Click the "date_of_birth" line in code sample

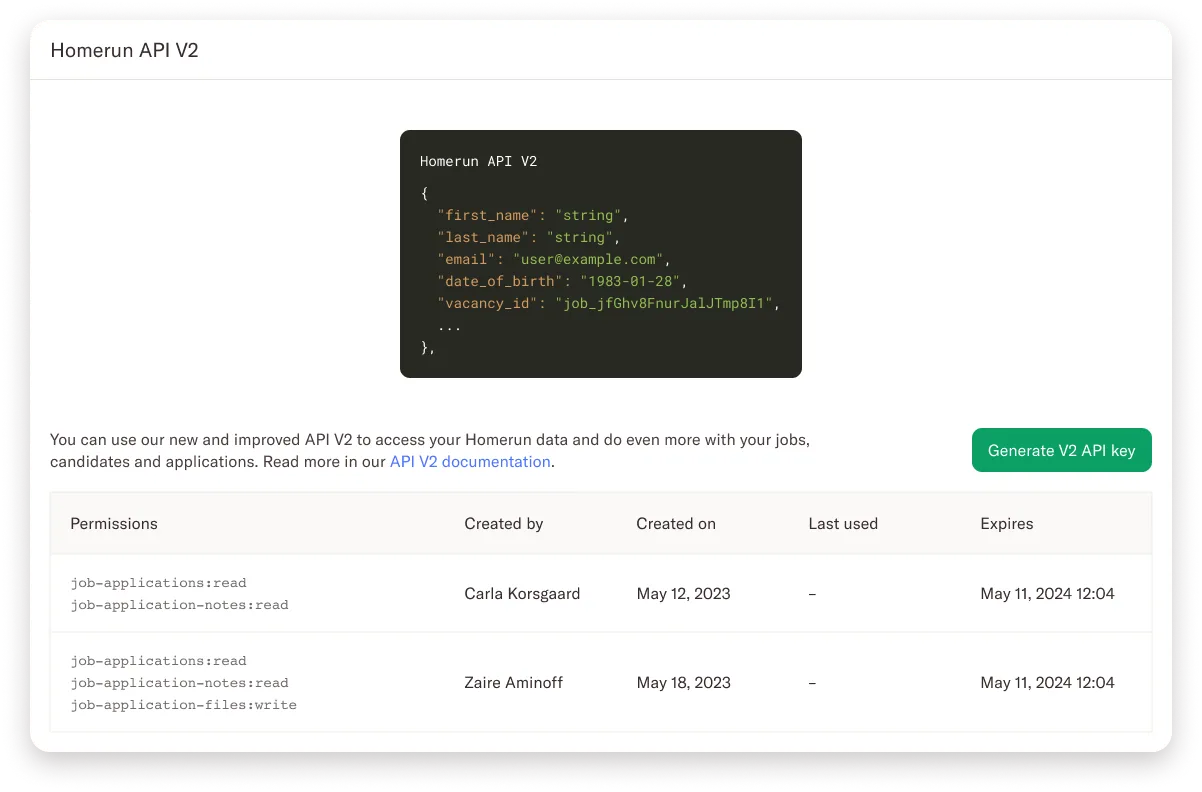coord(561,281)
